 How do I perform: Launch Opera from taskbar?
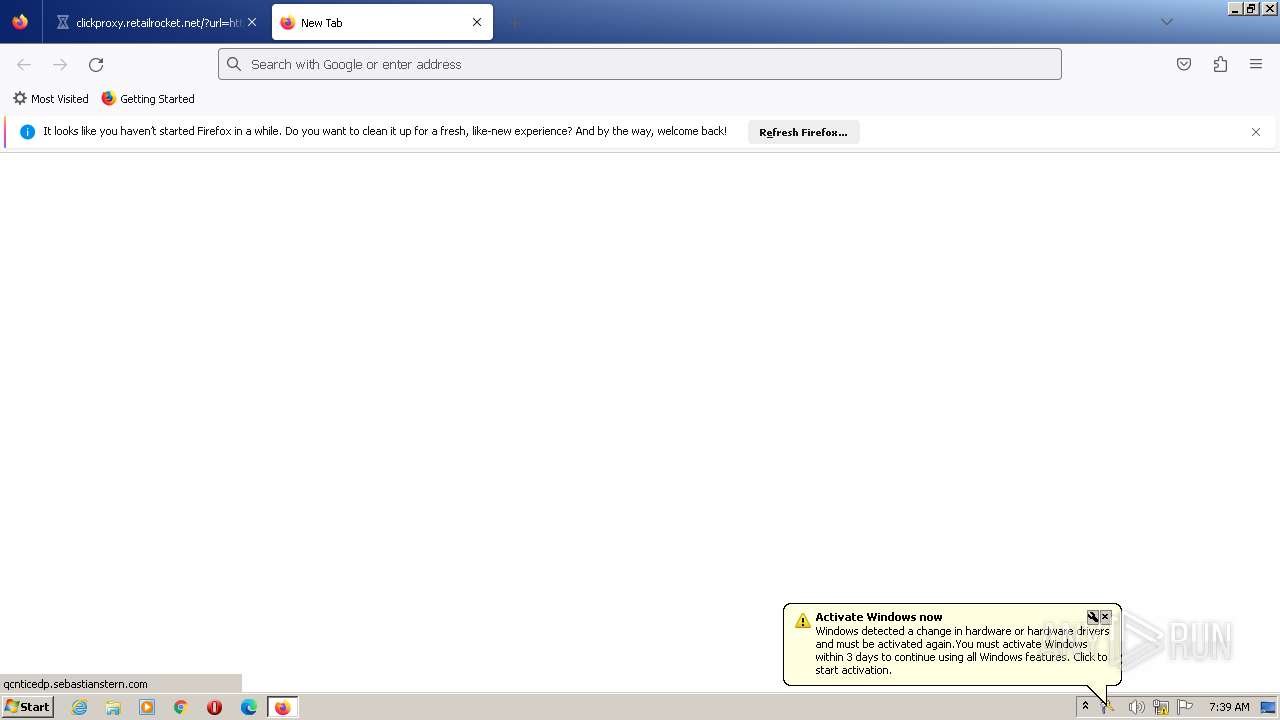tap(214, 707)
